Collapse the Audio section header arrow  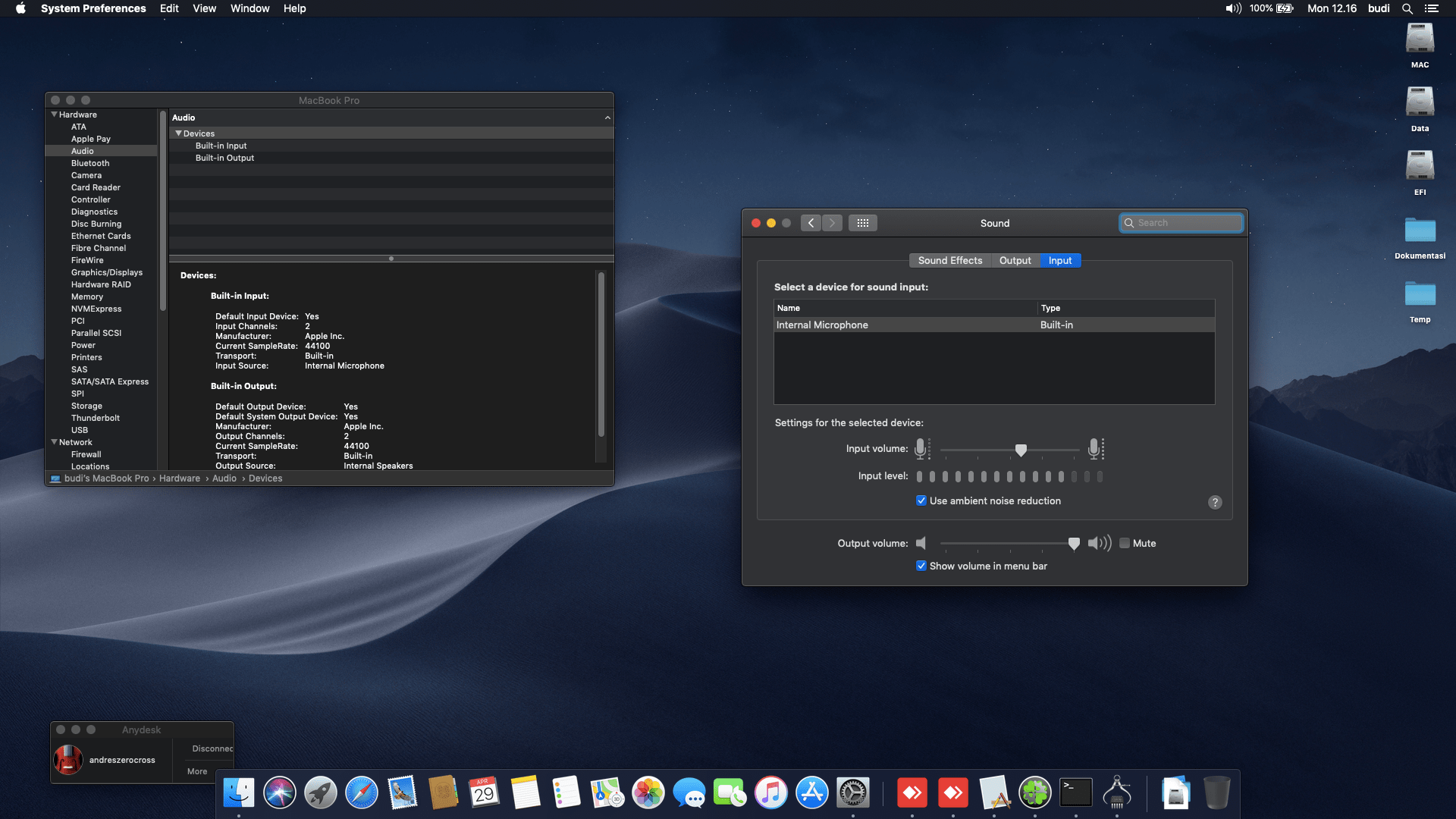(607, 118)
